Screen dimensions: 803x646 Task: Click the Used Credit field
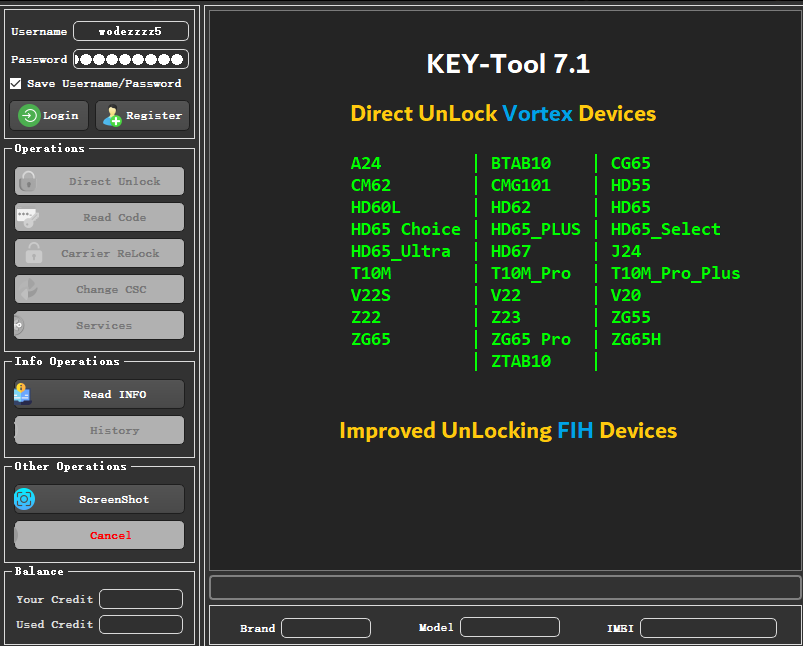point(141,624)
